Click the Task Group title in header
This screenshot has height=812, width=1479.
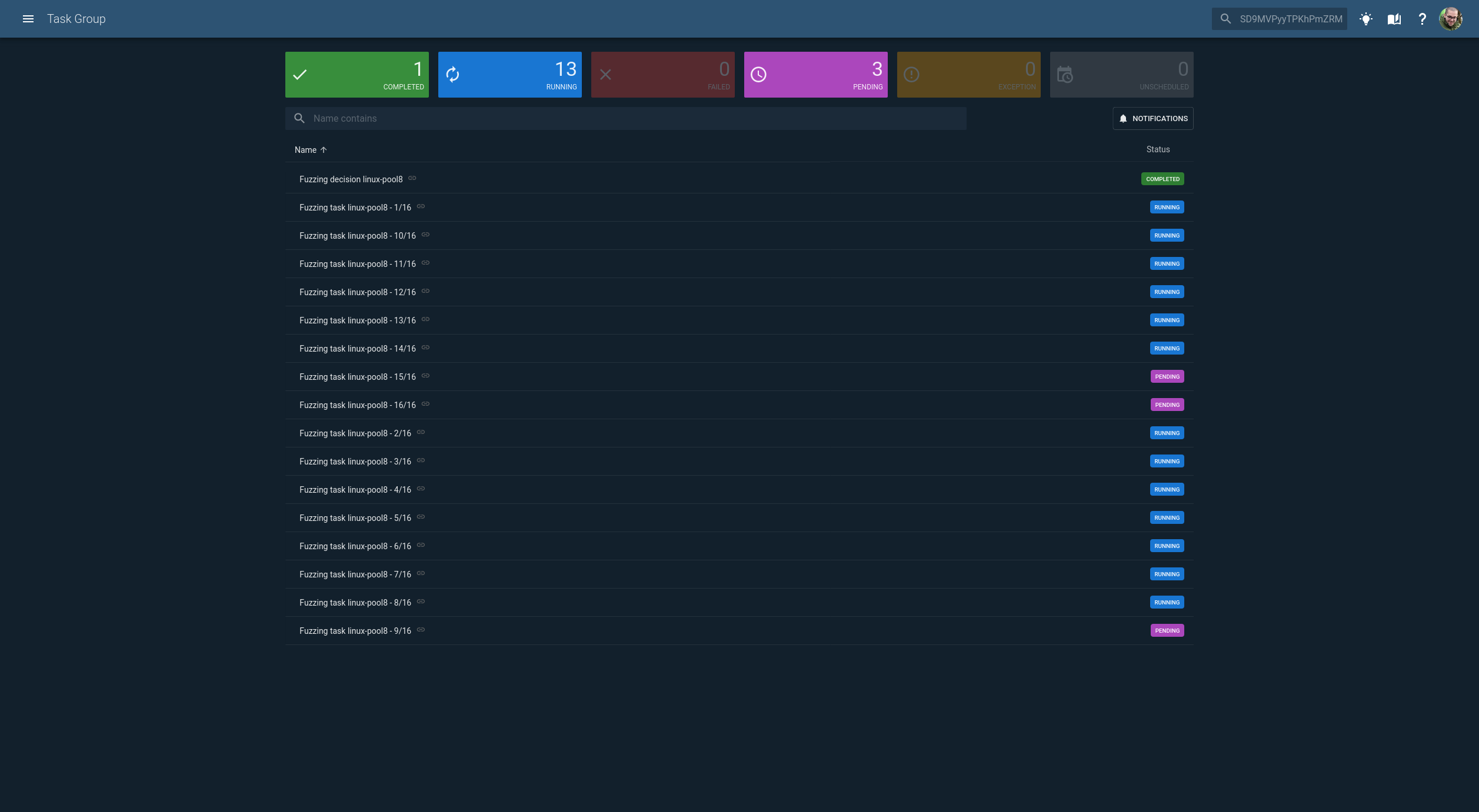(x=76, y=18)
